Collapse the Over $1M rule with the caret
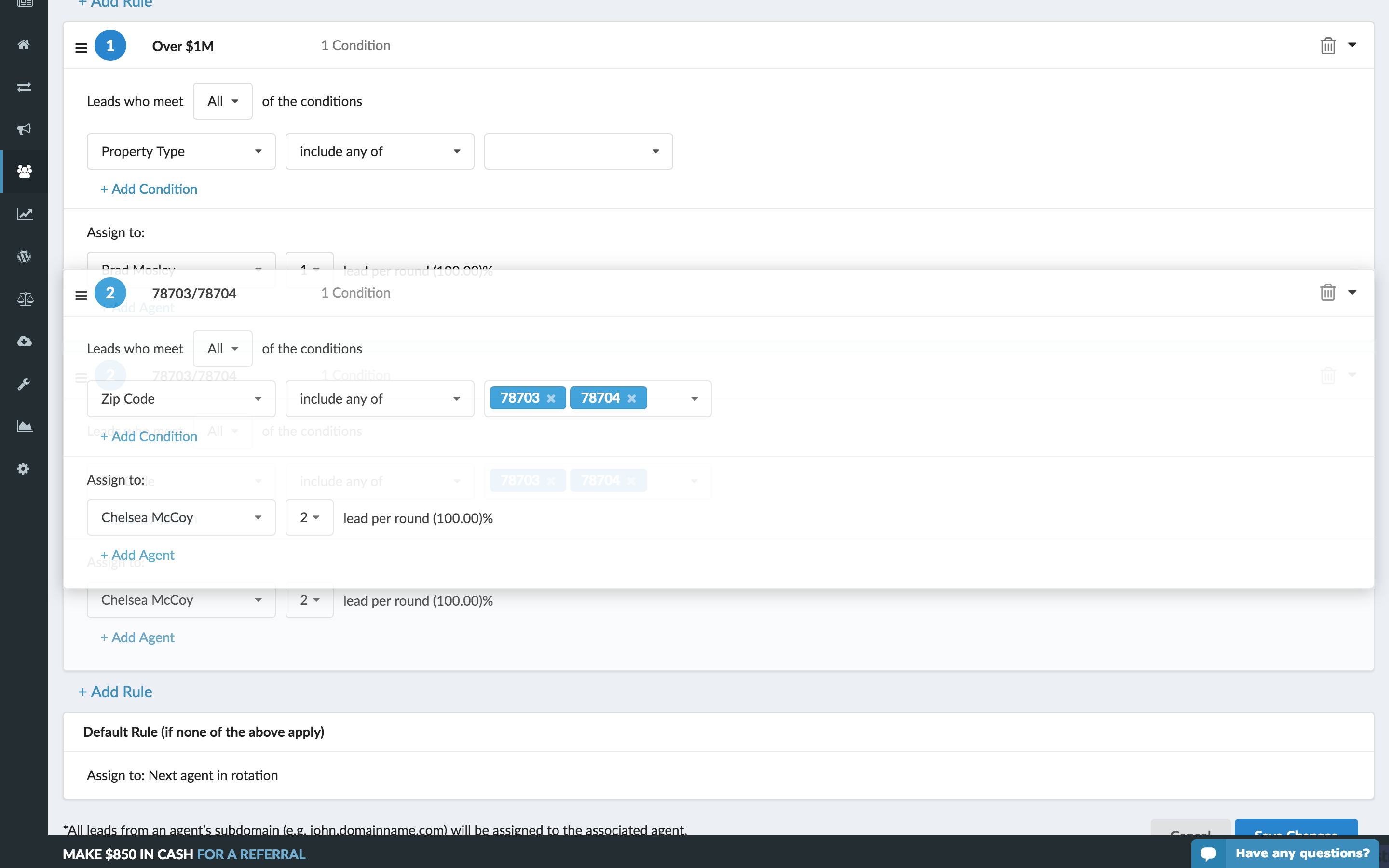This screenshot has width=1389, height=868. [x=1352, y=45]
